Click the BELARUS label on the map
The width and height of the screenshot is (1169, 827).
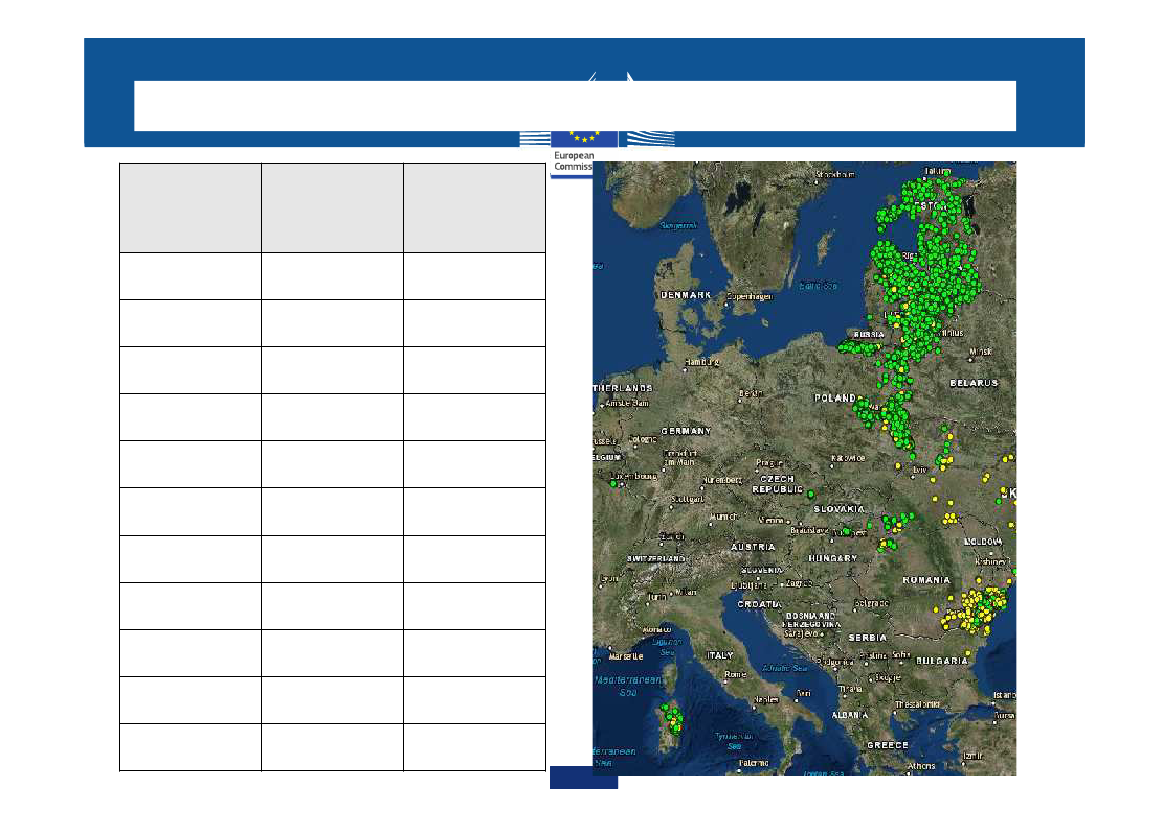[975, 383]
